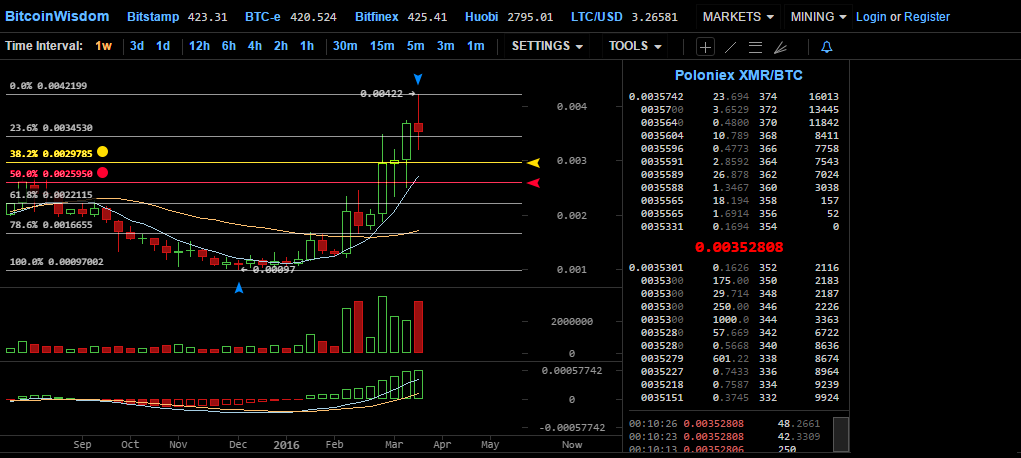1021x458 pixels.
Task: Expand the MARKETS menu
Action: (738, 17)
